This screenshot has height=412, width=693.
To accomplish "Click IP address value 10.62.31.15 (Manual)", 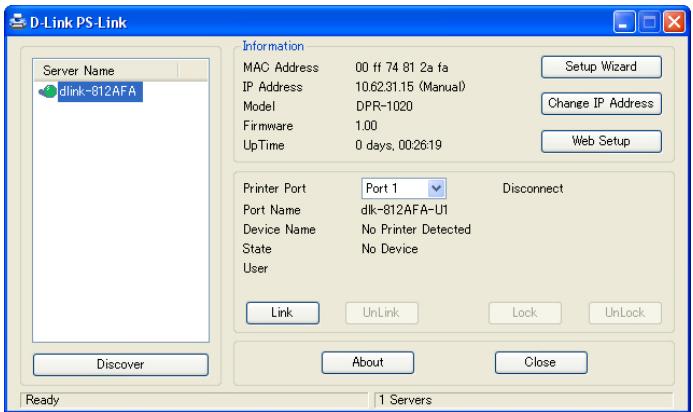I will (x=410, y=87).
